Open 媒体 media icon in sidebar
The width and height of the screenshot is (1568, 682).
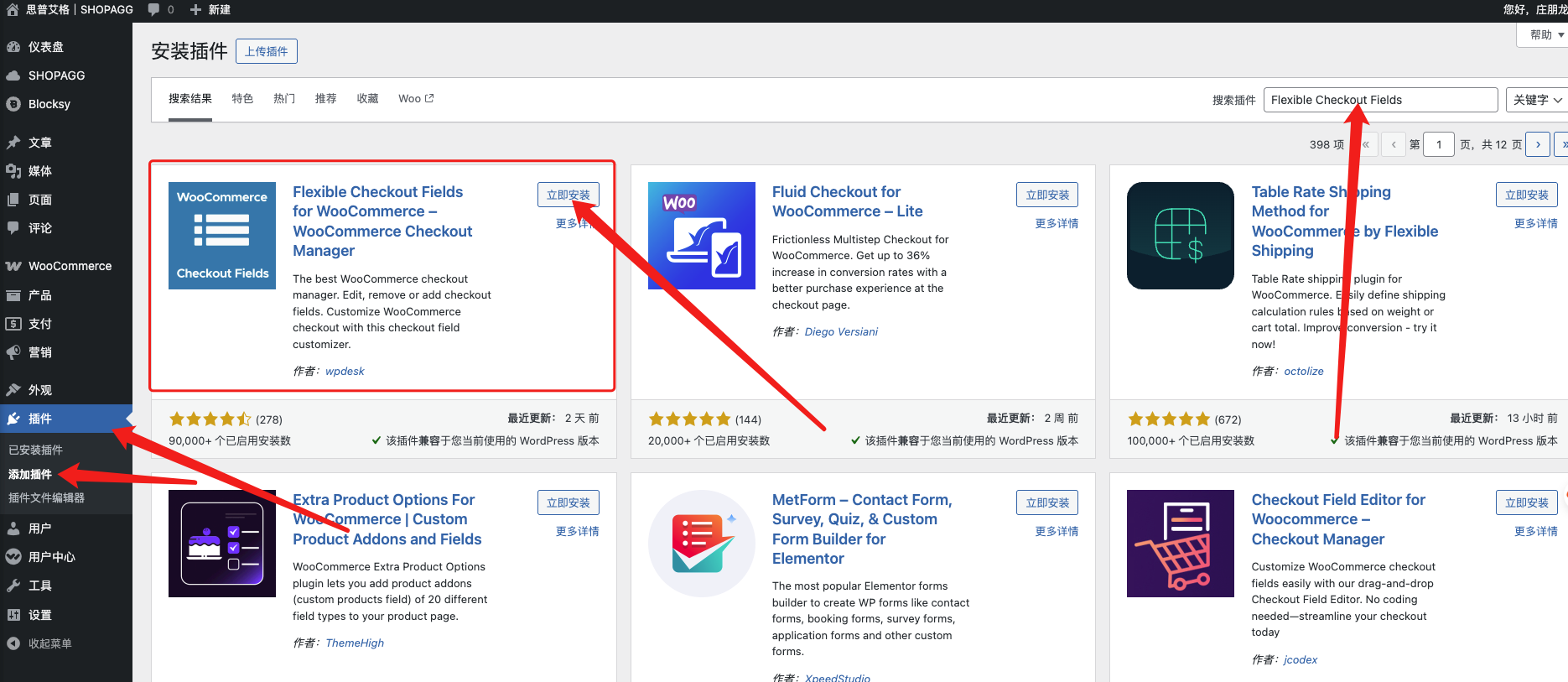[x=13, y=171]
